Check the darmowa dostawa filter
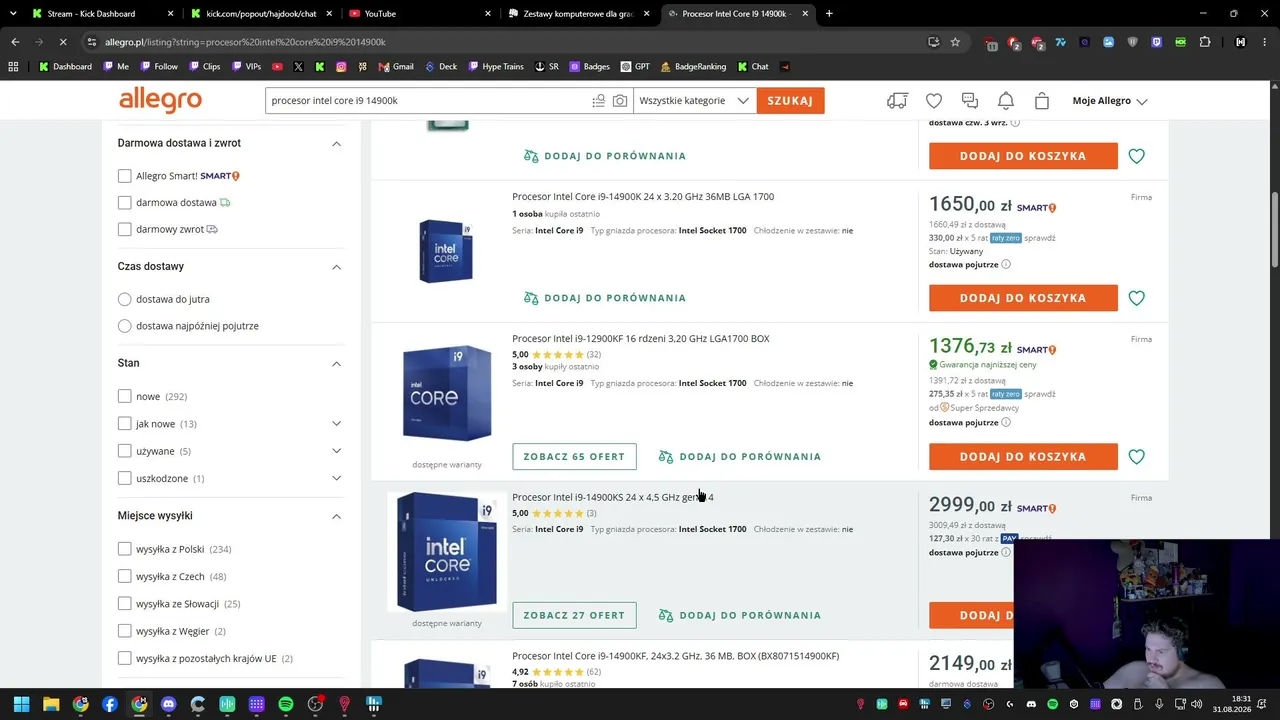 pyautogui.click(x=124, y=203)
